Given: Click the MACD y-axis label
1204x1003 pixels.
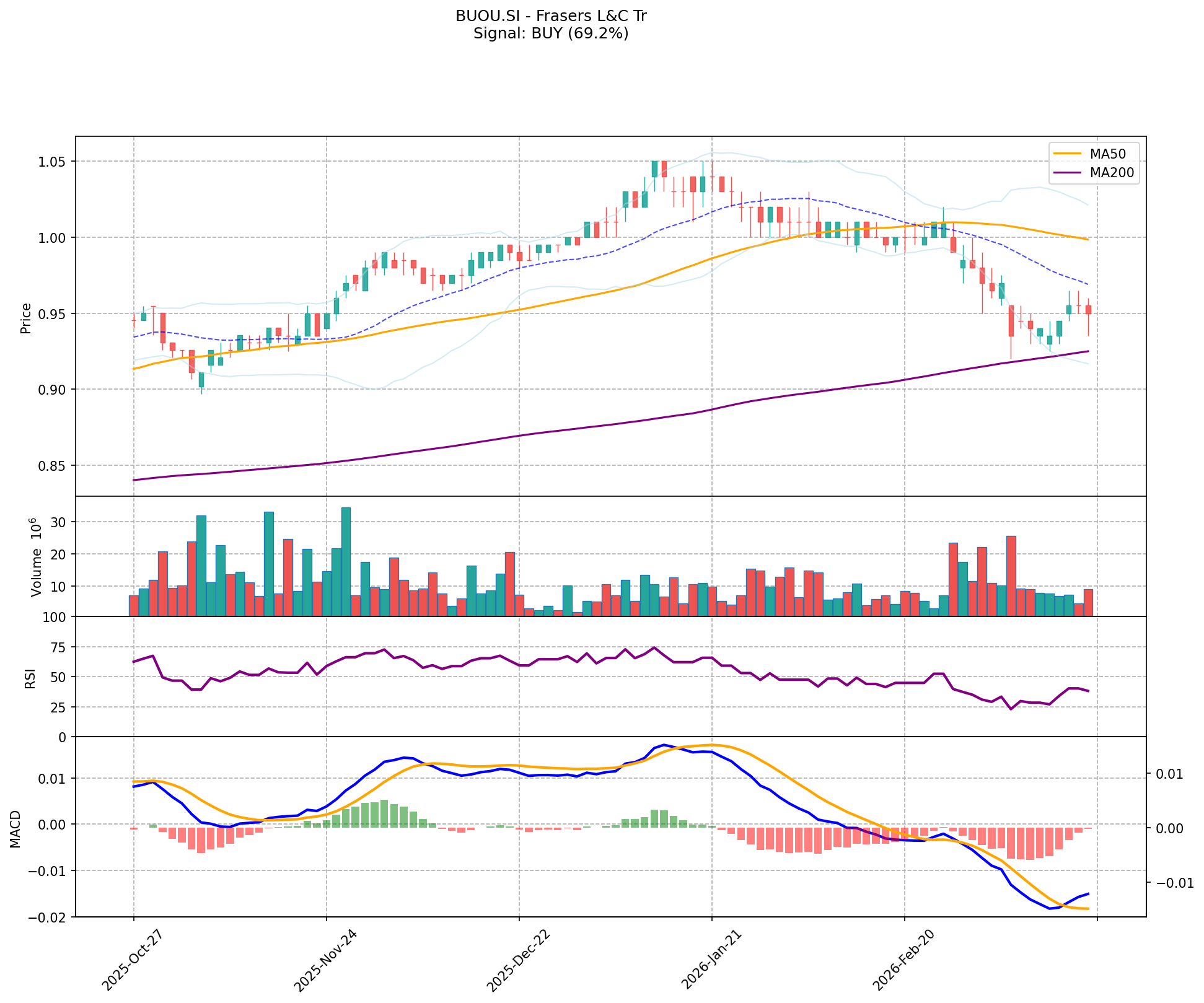Looking at the screenshot, I should click(15, 828).
